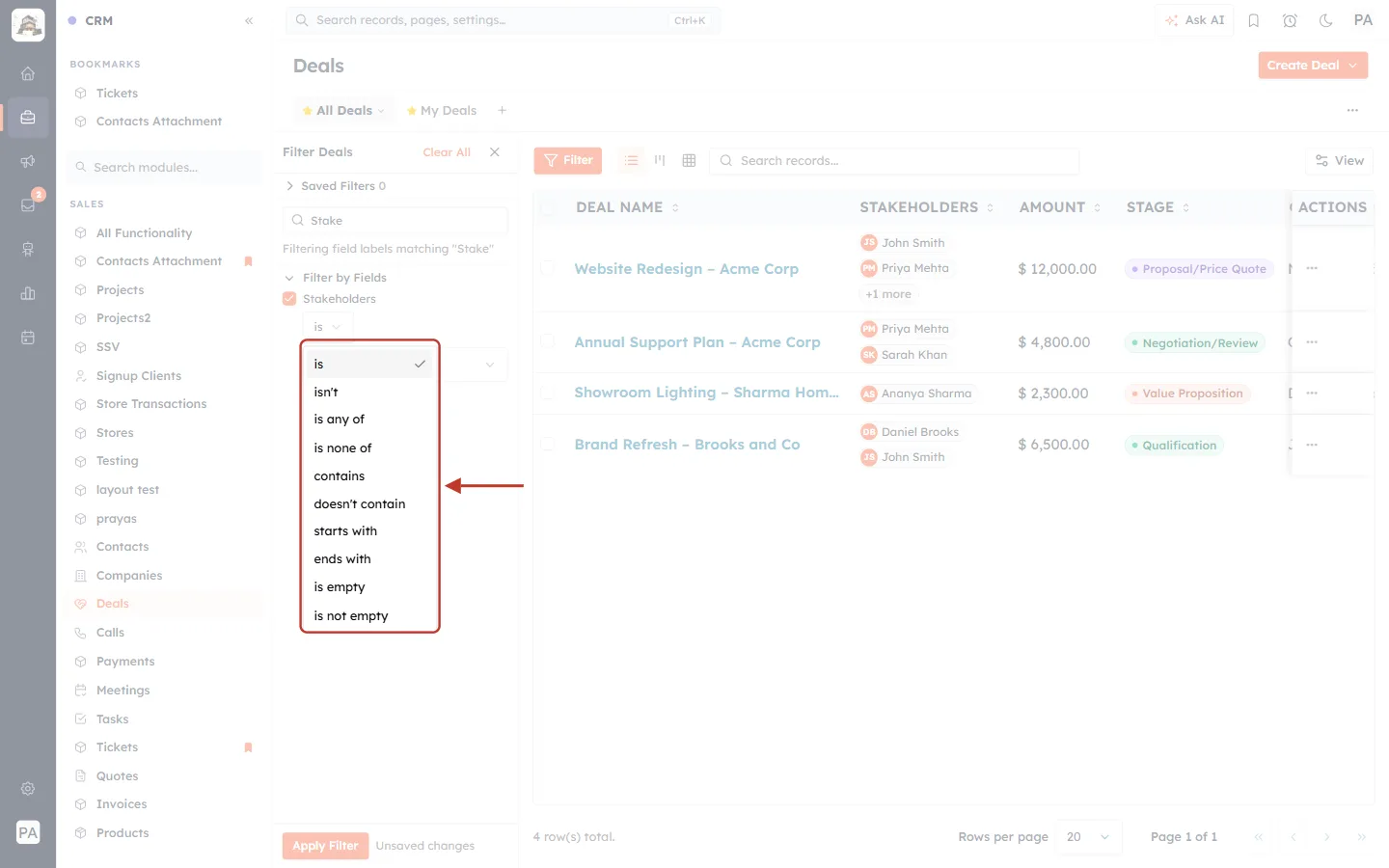The image size is (1389, 868).
Task: Open actions menu for Brand Refresh row
Action: pos(1312,445)
